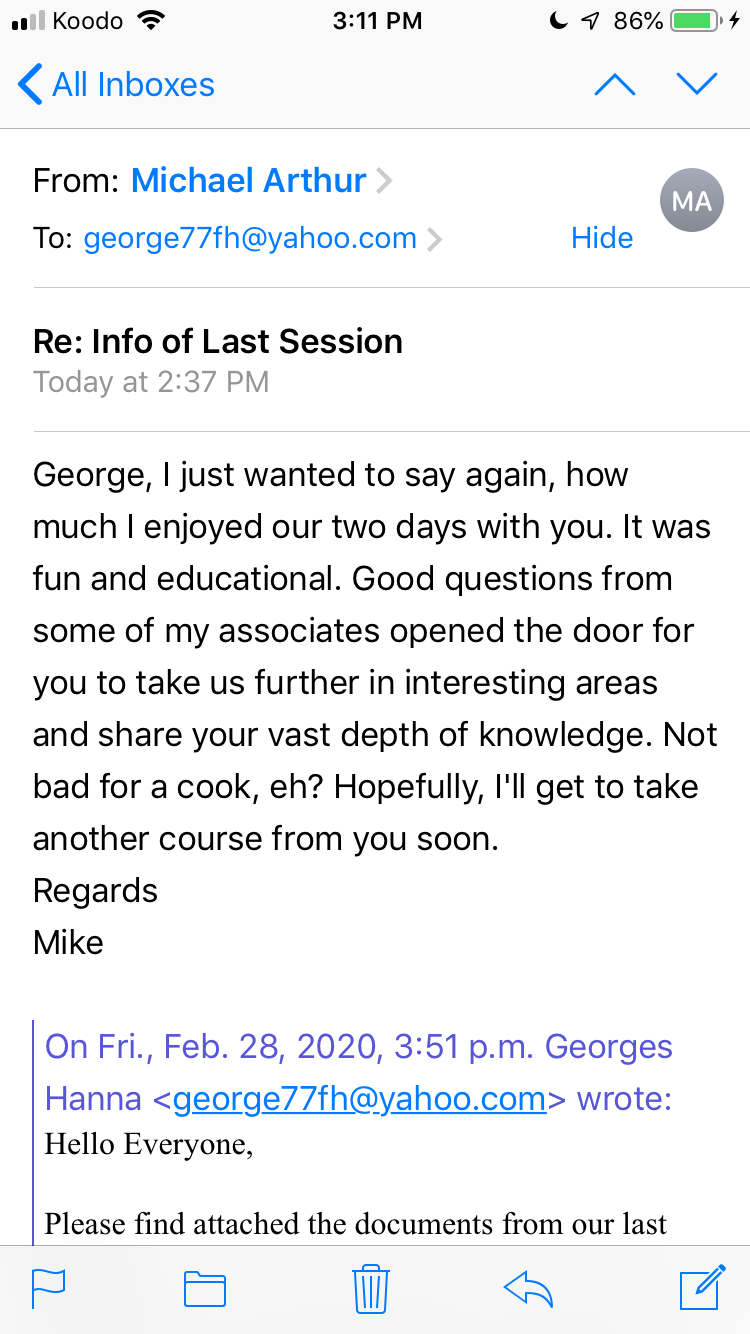This screenshot has width=750, height=1334.
Task: Move message using the folder icon
Action: 205,1288
